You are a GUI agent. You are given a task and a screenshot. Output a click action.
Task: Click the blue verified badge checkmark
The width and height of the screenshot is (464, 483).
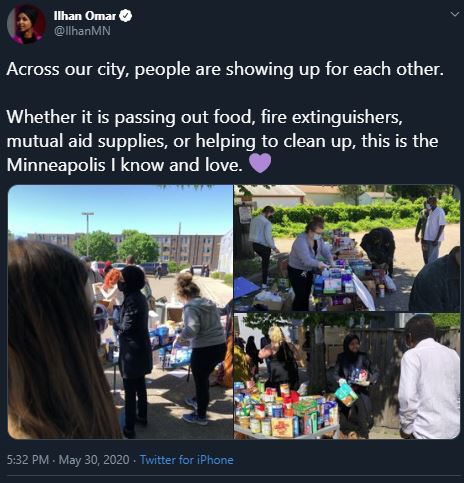click(x=126, y=16)
